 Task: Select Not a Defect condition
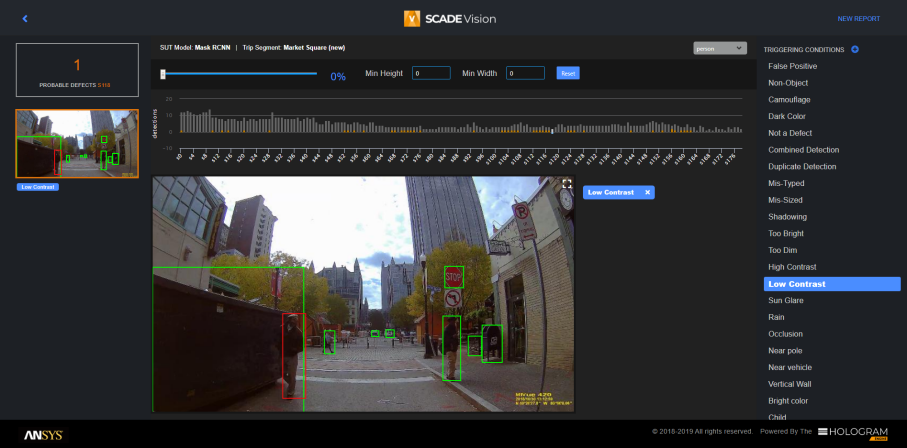click(790, 133)
